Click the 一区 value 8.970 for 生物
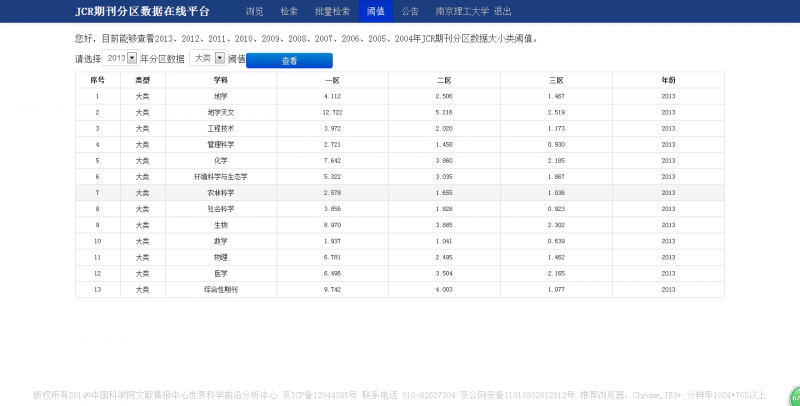800x406 pixels. (x=332, y=225)
